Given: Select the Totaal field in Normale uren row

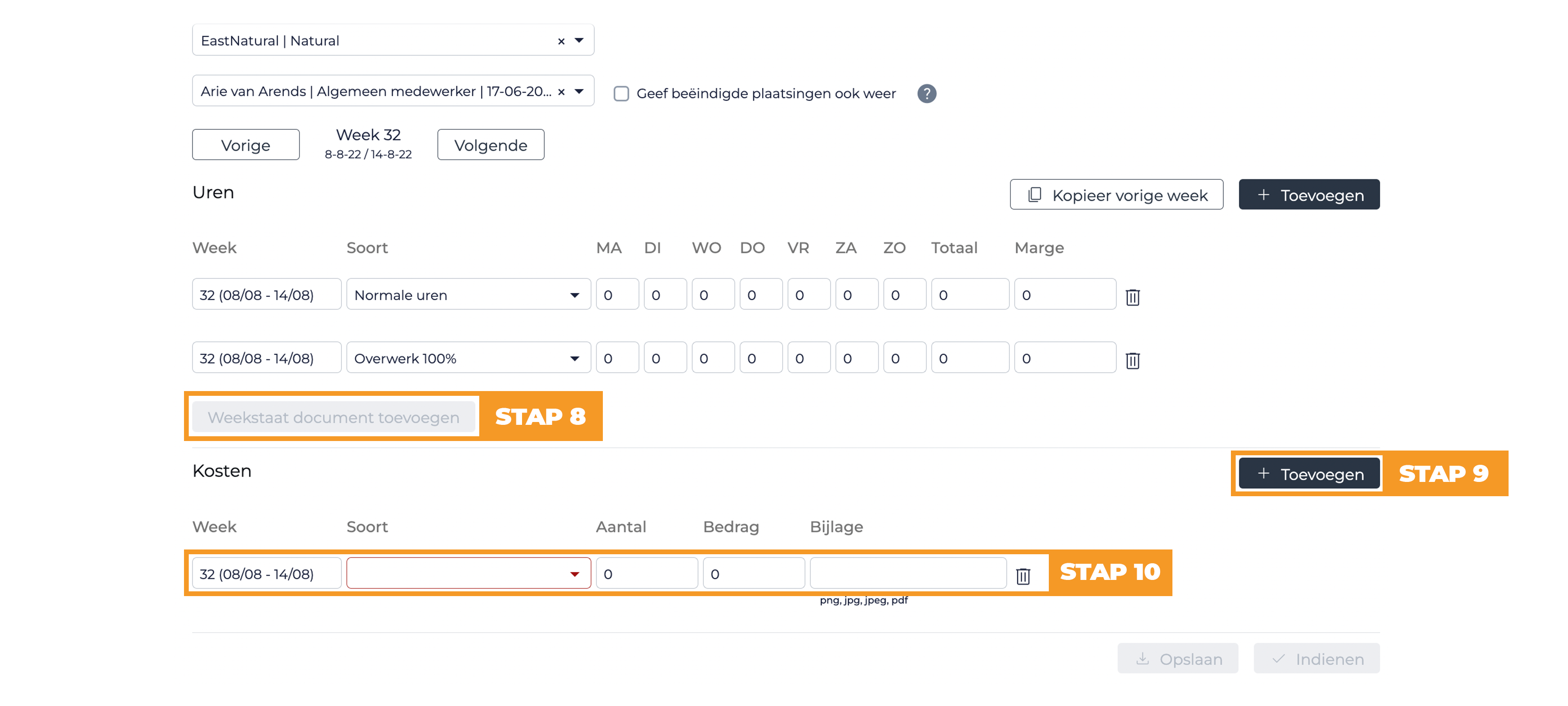Looking at the screenshot, I should pyautogui.click(x=969, y=294).
